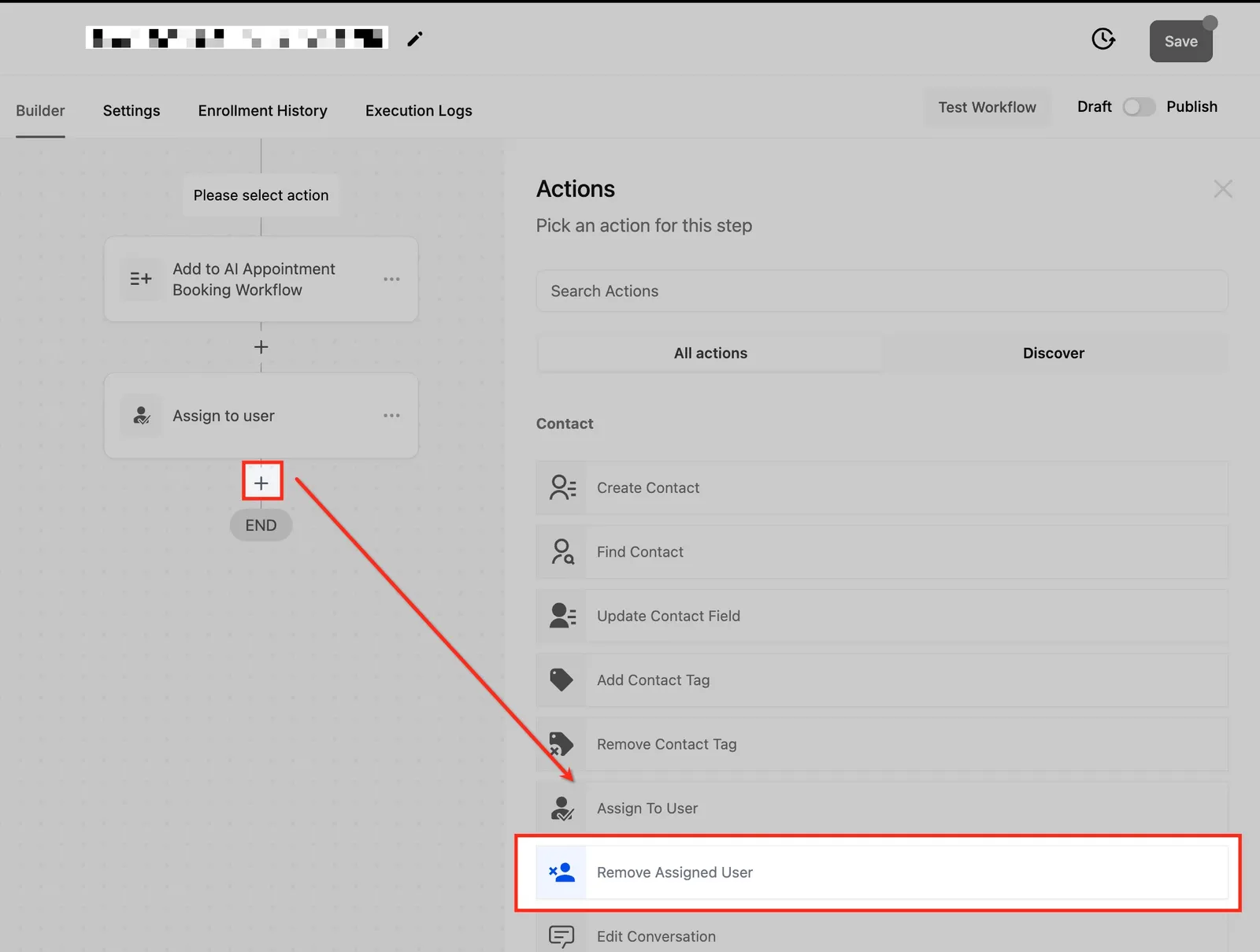Click the Update Contact Field icon

561,616
